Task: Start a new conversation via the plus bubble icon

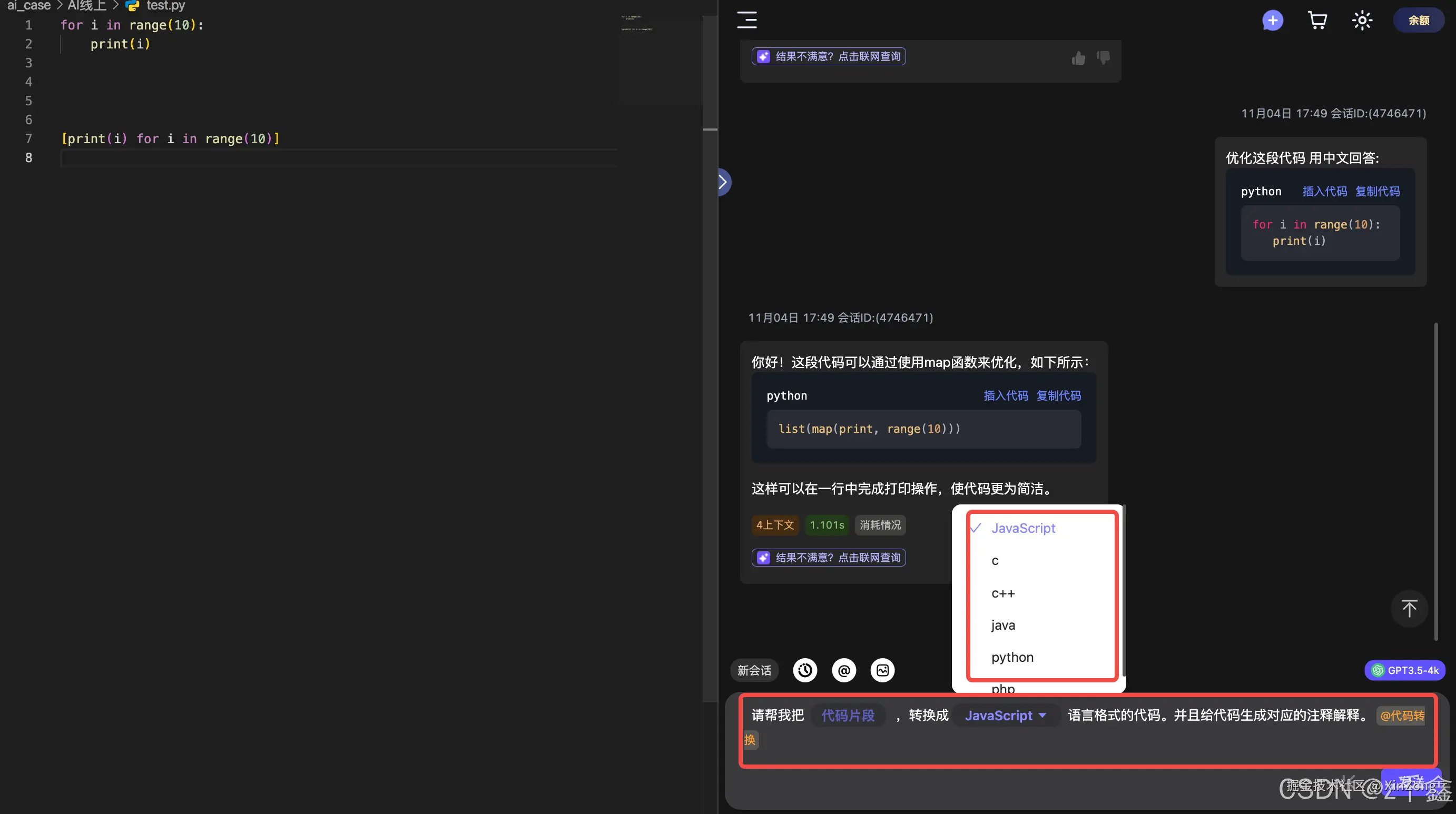Action: click(1272, 20)
